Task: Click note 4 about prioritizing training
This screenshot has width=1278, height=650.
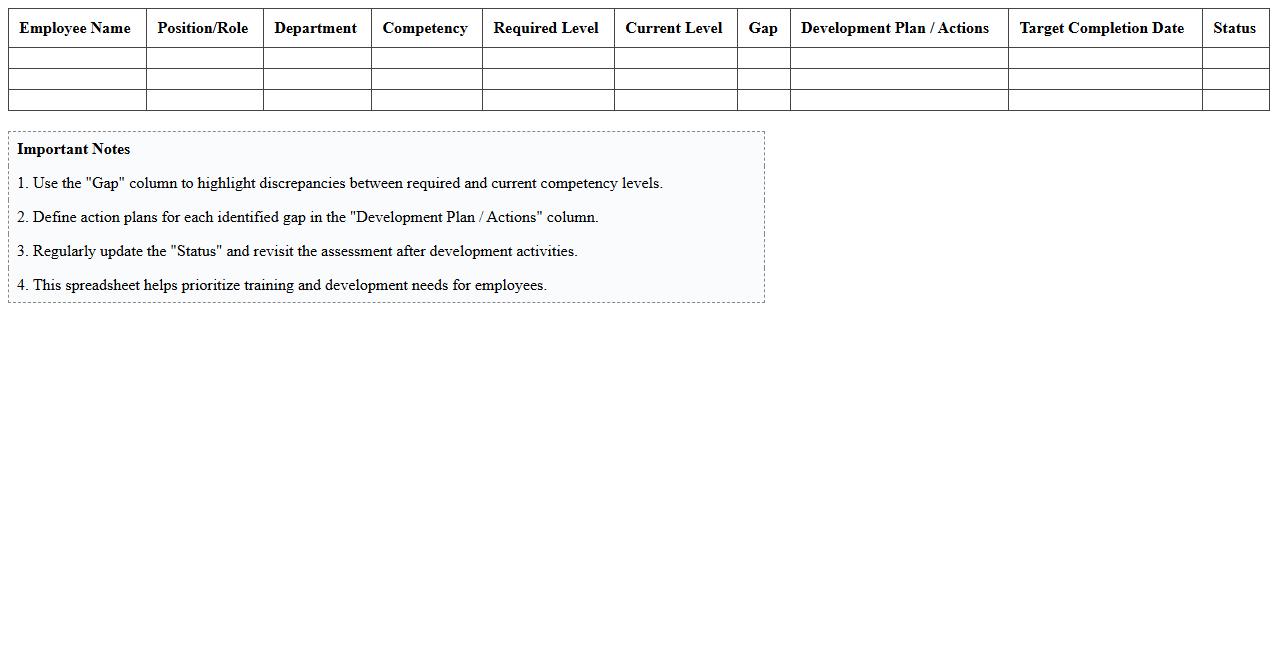Action: point(282,285)
